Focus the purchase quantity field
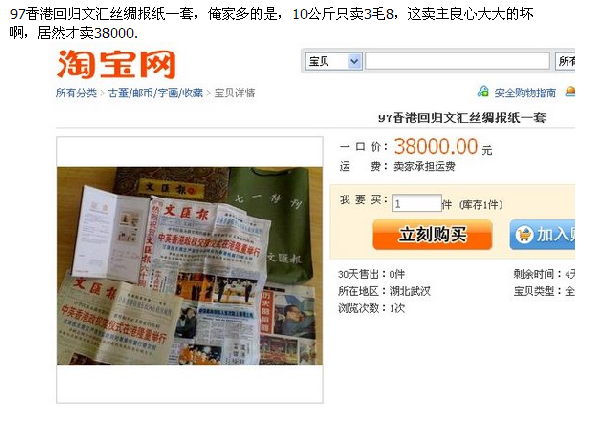Image resolution: width=606 pixels, height=422 pixels. (417, 203)
